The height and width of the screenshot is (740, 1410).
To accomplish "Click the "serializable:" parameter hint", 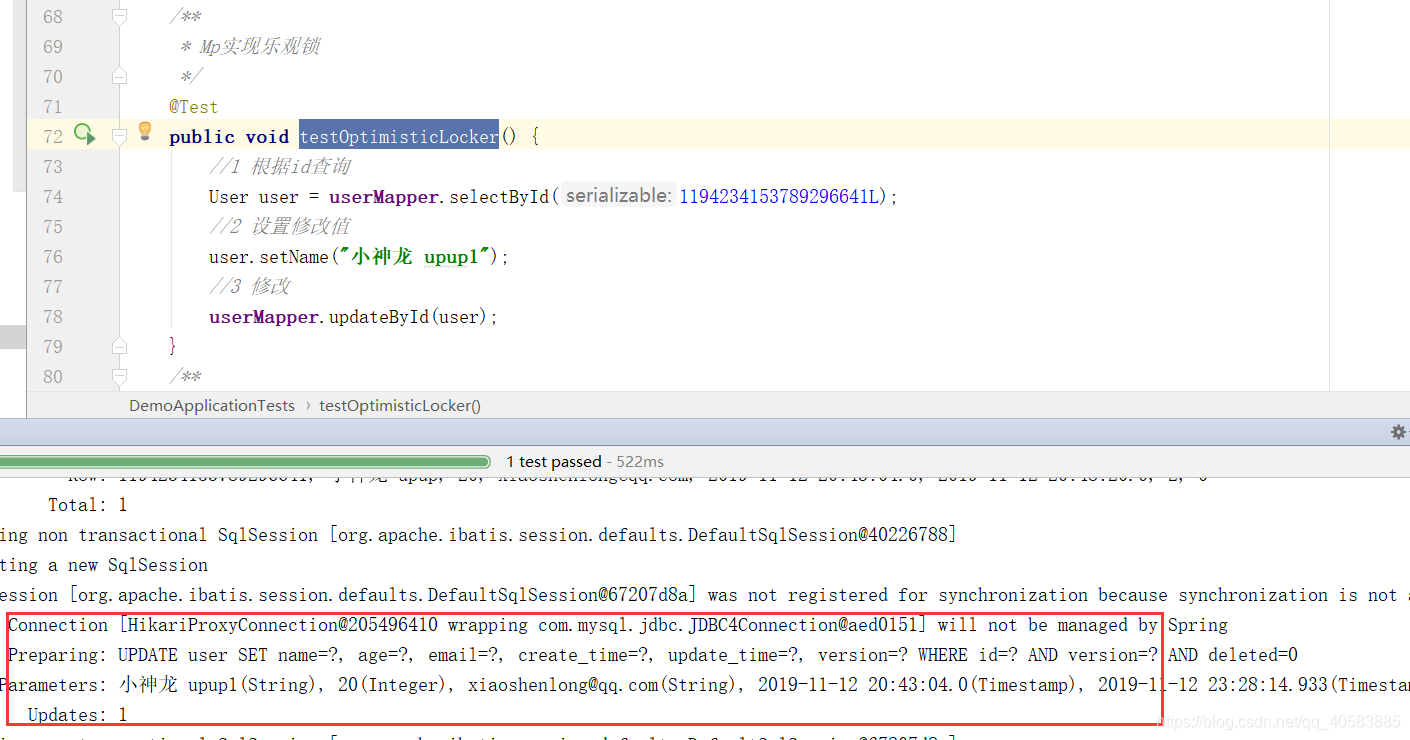I will point(616,196).
